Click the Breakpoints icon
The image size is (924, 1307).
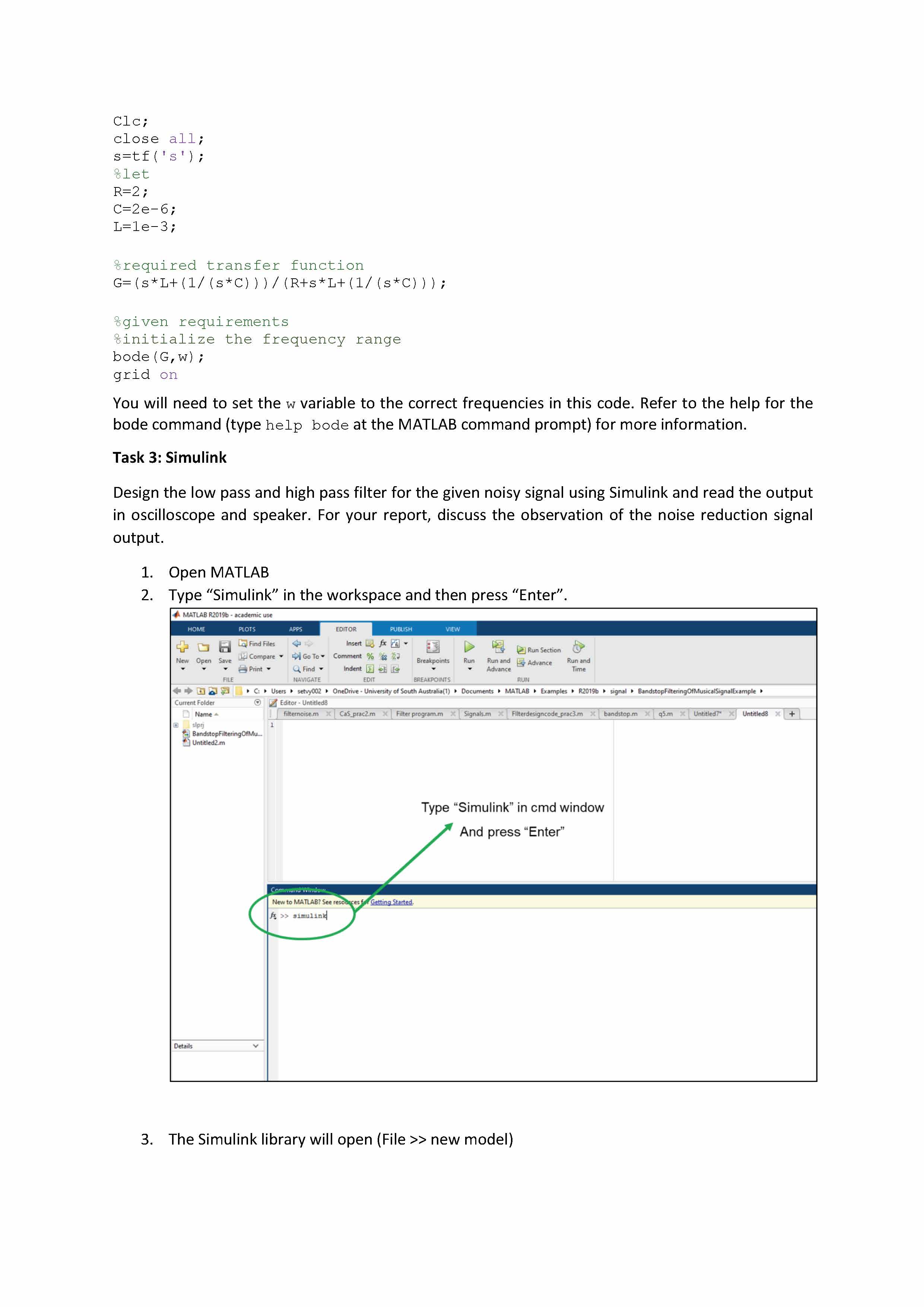(433, 647)
